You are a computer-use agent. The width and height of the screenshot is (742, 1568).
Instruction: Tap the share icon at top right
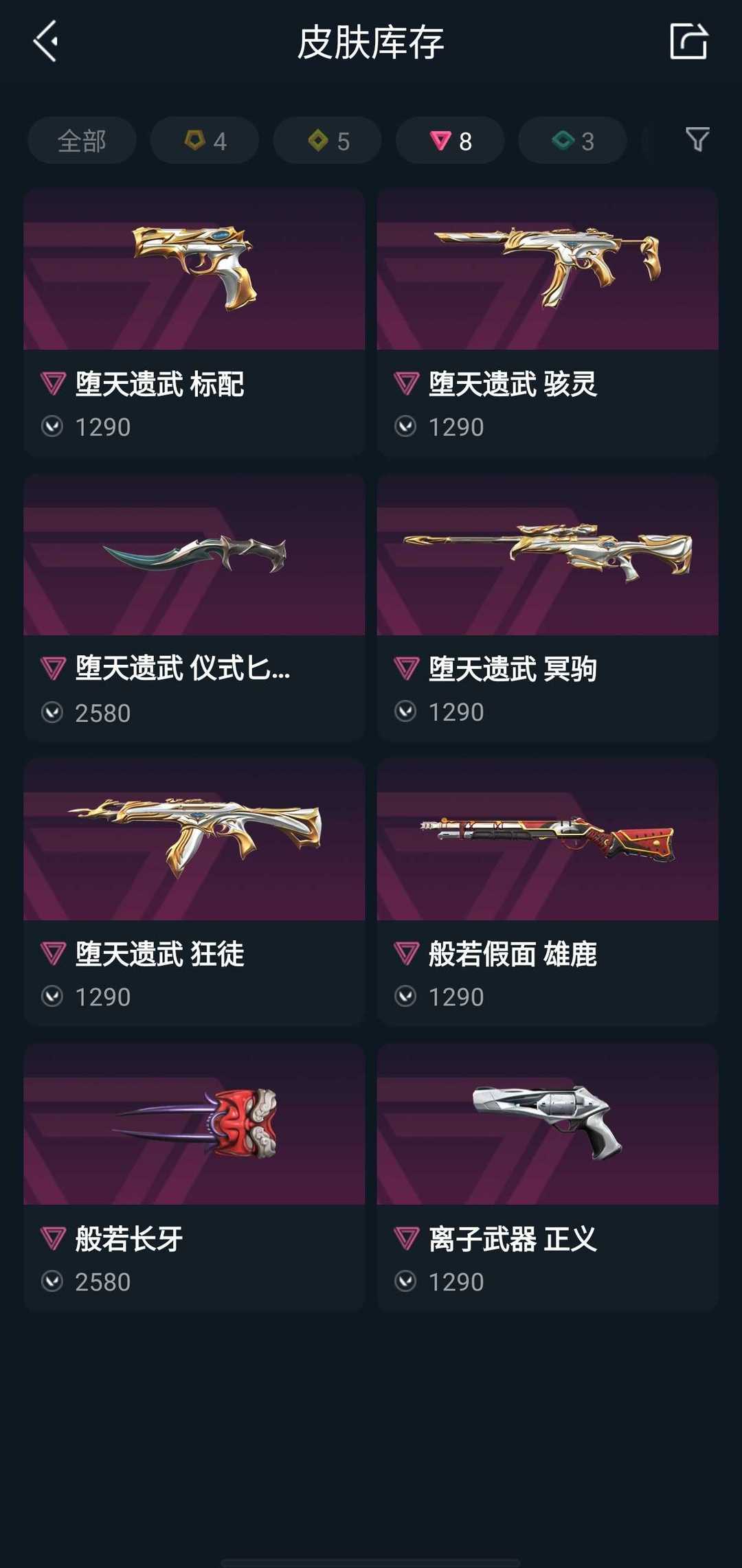coord(689,41)
